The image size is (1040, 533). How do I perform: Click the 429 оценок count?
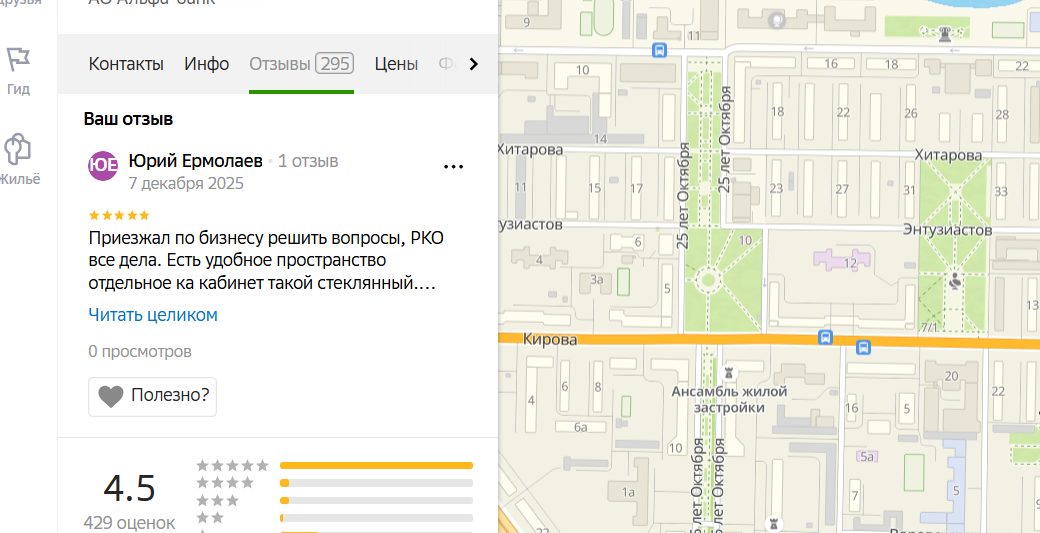click(x=129, y=522)
